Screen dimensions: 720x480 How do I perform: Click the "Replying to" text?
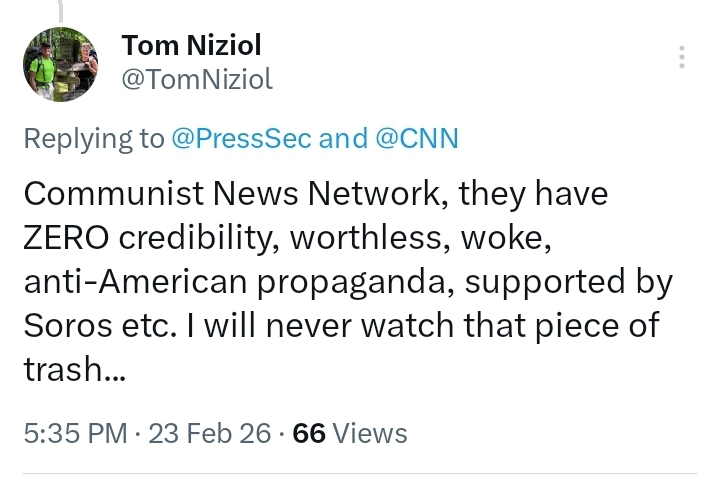[x=93, y=139]
